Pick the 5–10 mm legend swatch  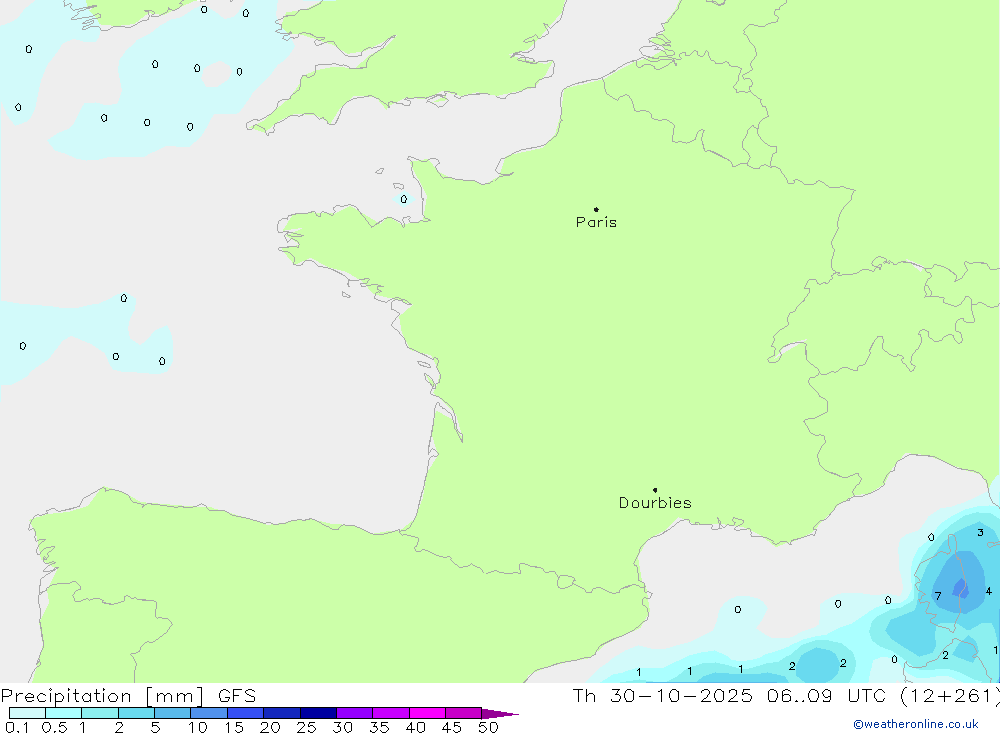pos(173,713)
